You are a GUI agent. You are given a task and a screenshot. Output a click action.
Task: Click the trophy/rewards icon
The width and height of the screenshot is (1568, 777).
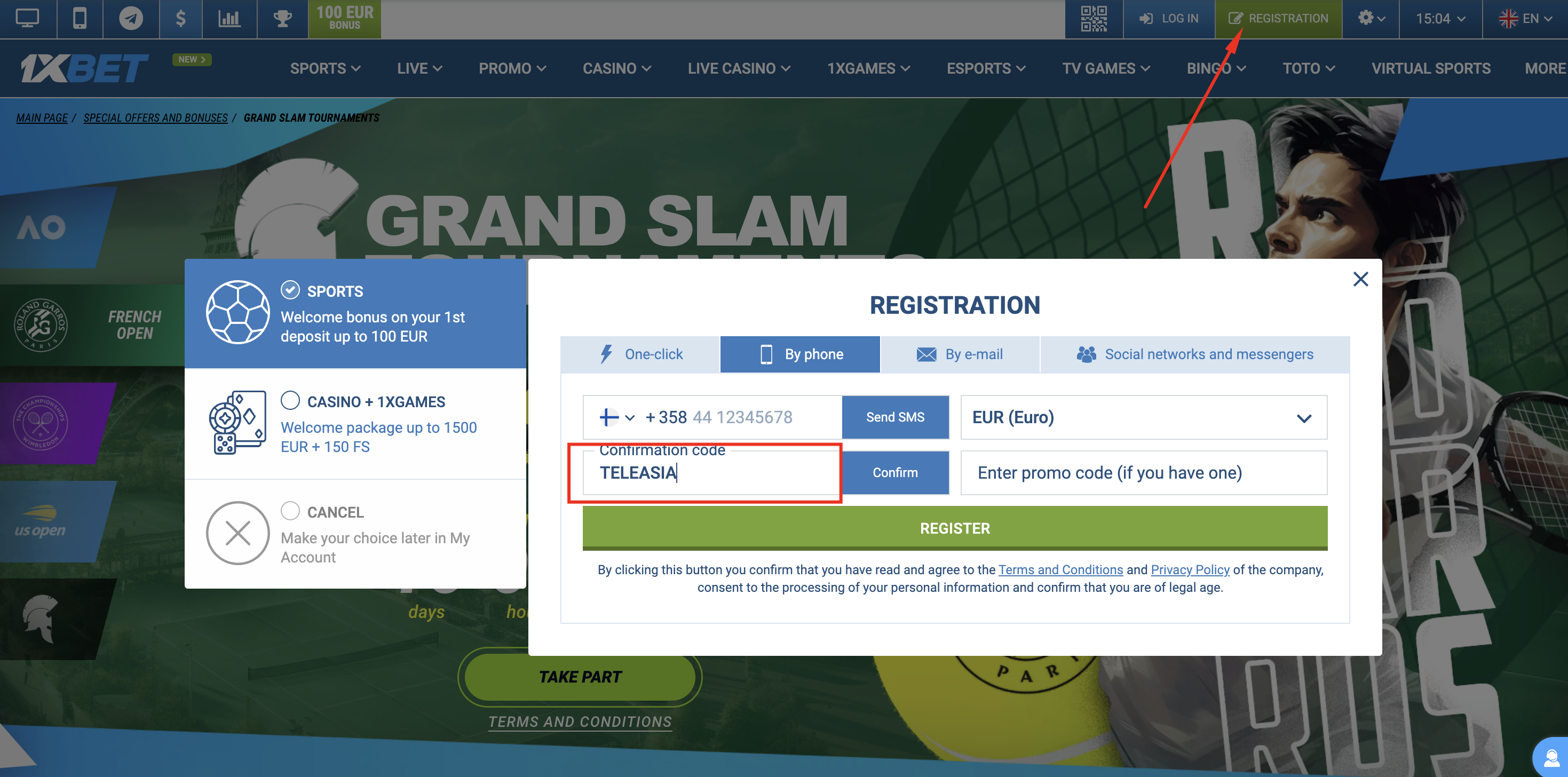281,17
